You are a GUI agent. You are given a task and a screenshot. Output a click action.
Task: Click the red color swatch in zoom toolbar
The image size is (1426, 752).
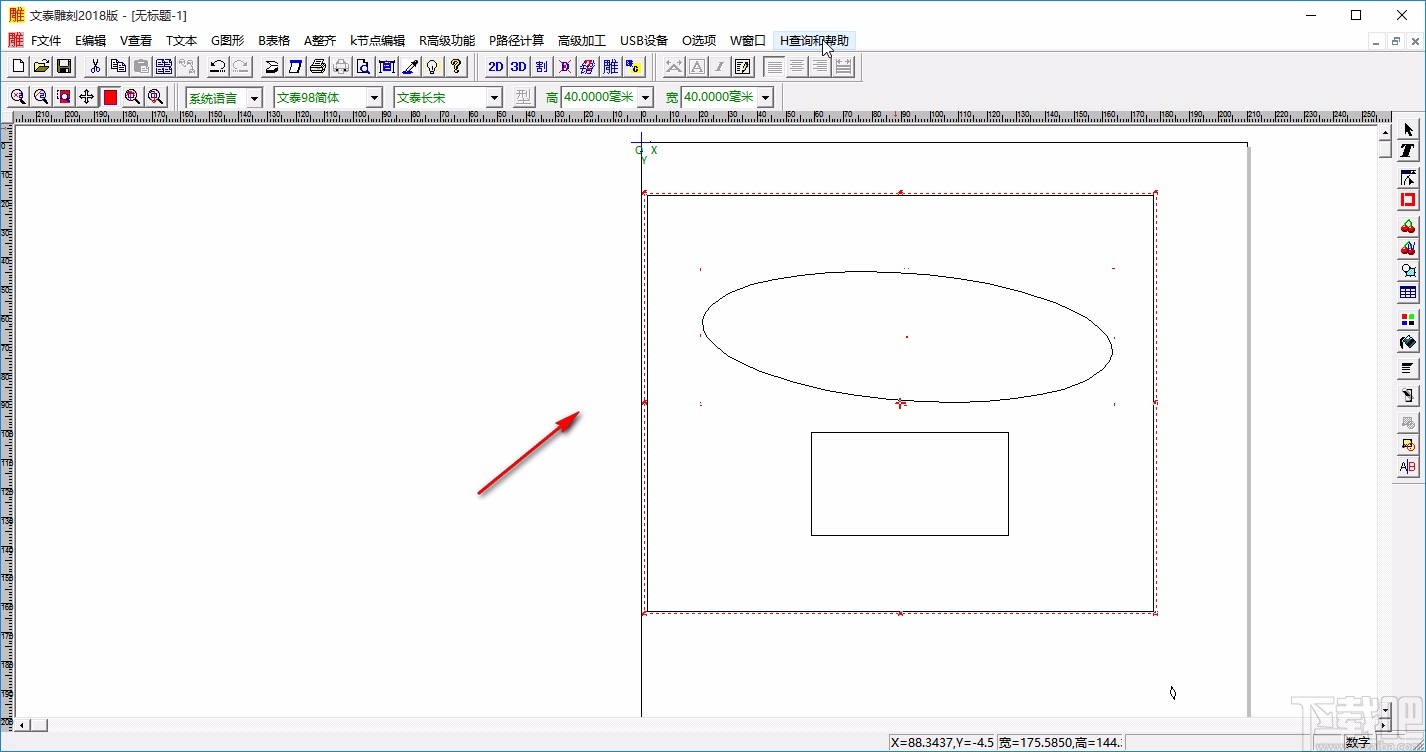110,97
